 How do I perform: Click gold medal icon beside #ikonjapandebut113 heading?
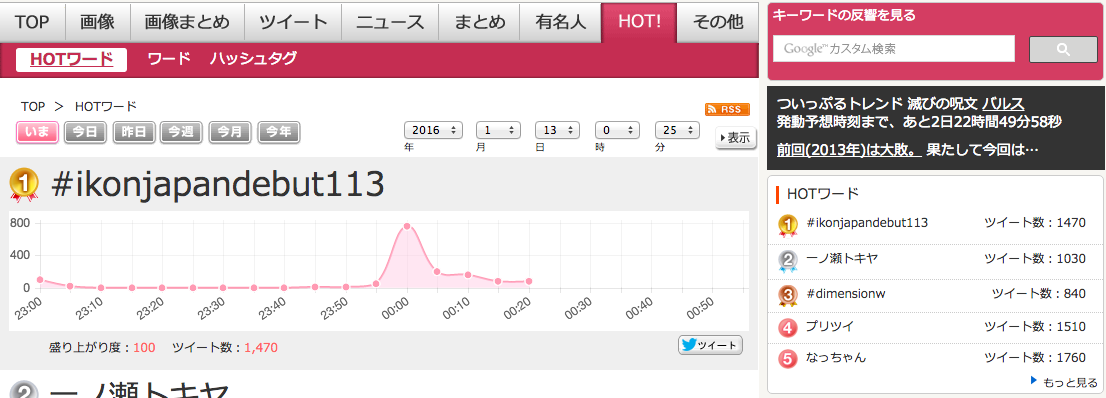24,186
